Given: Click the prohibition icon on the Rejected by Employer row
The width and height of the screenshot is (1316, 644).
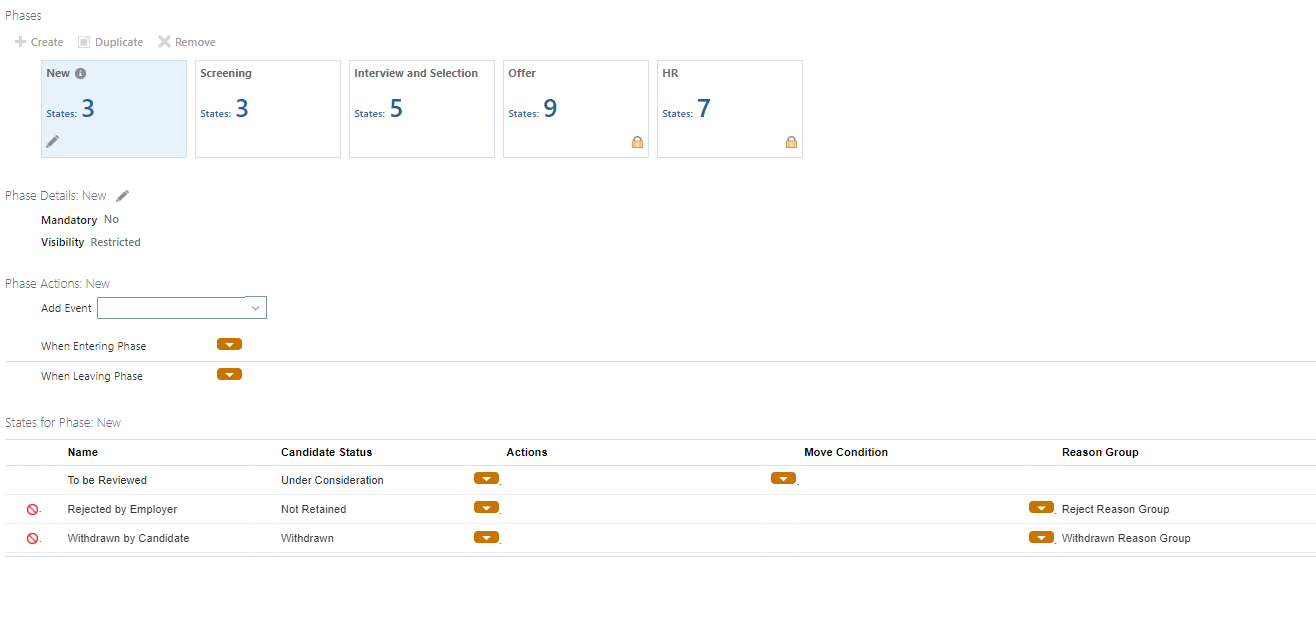Looking at the screenshot, I should coord(33,509).
